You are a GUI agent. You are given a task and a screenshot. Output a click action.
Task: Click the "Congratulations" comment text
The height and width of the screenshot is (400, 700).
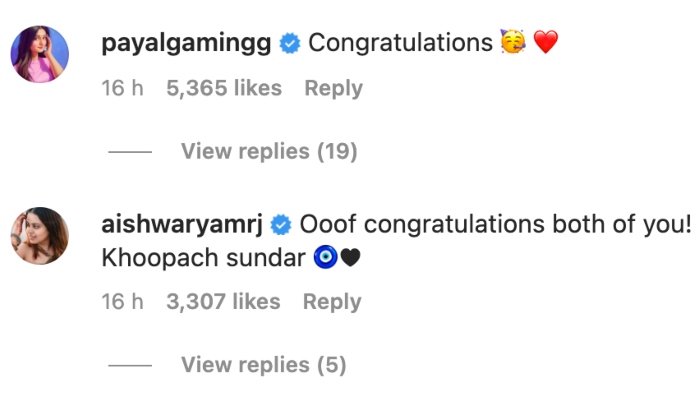coord(400,44)
